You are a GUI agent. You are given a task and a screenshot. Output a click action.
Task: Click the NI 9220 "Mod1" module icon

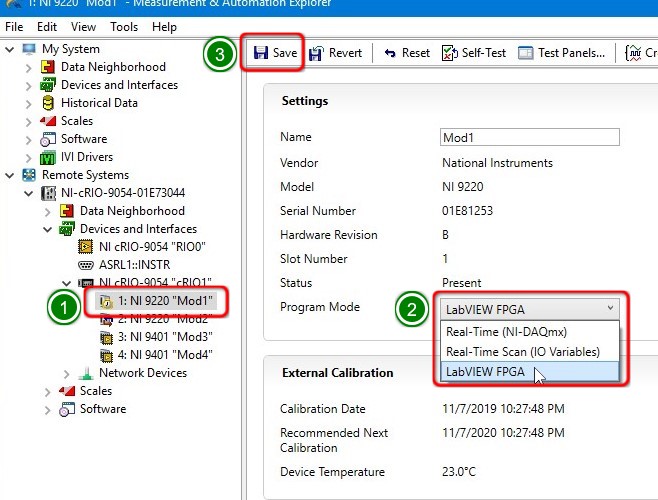(106, 301)
